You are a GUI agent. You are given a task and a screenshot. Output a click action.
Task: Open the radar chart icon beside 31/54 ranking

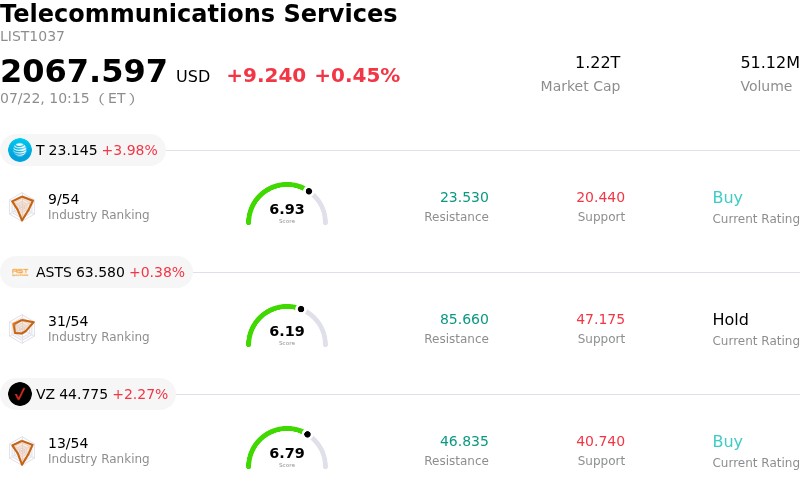pos(22,329)
